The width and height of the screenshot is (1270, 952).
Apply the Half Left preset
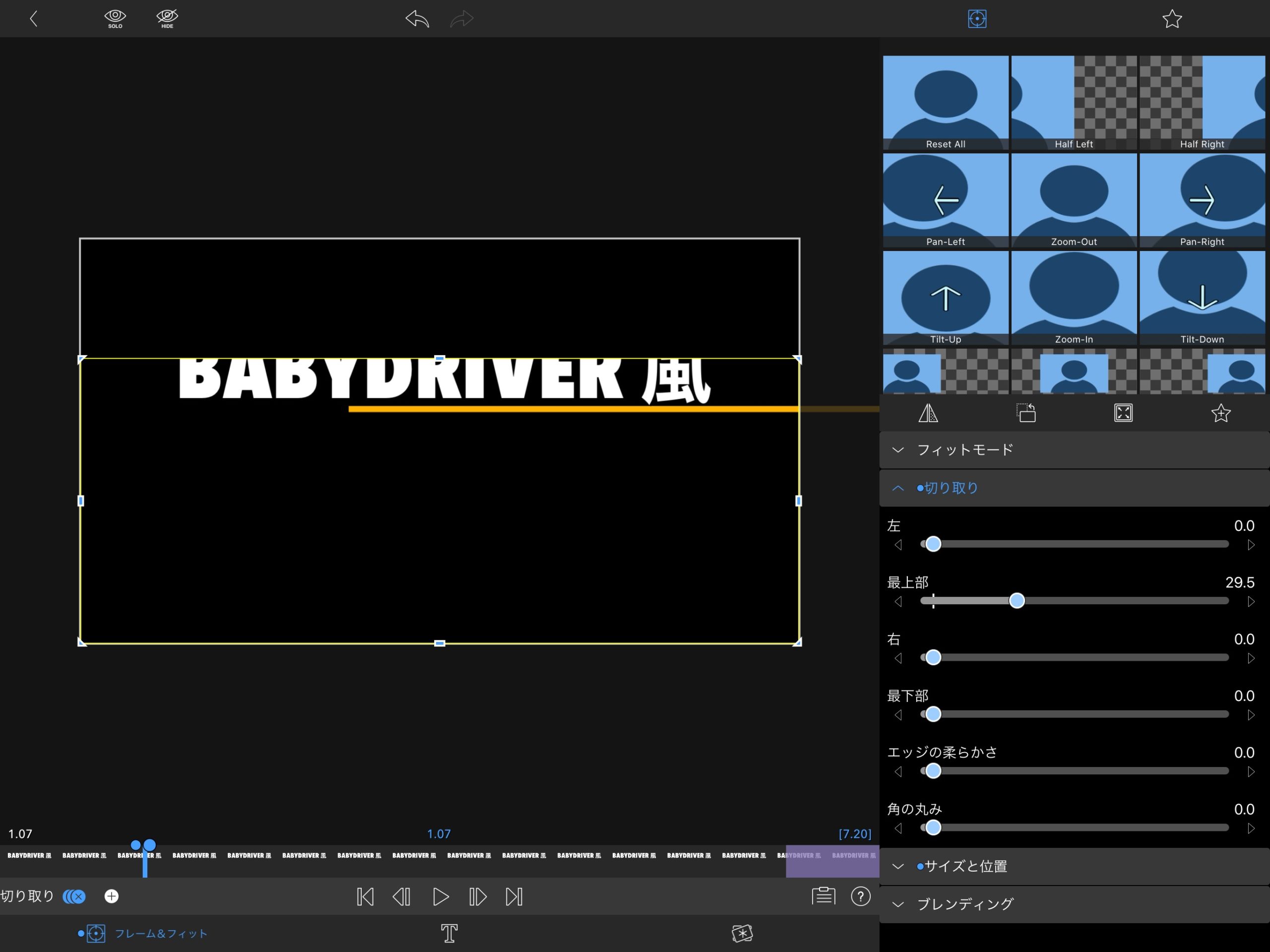point(1074,103)
